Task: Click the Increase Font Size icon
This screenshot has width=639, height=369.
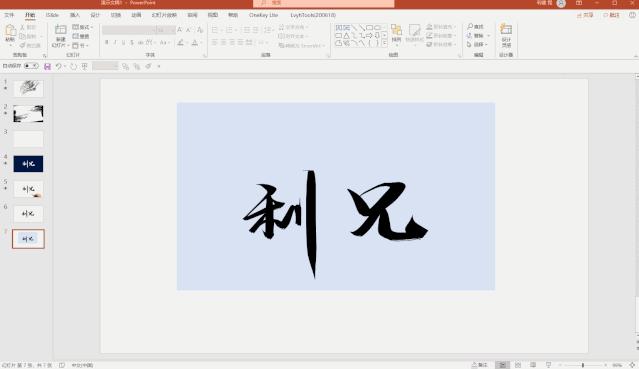Action: point(180,30)
